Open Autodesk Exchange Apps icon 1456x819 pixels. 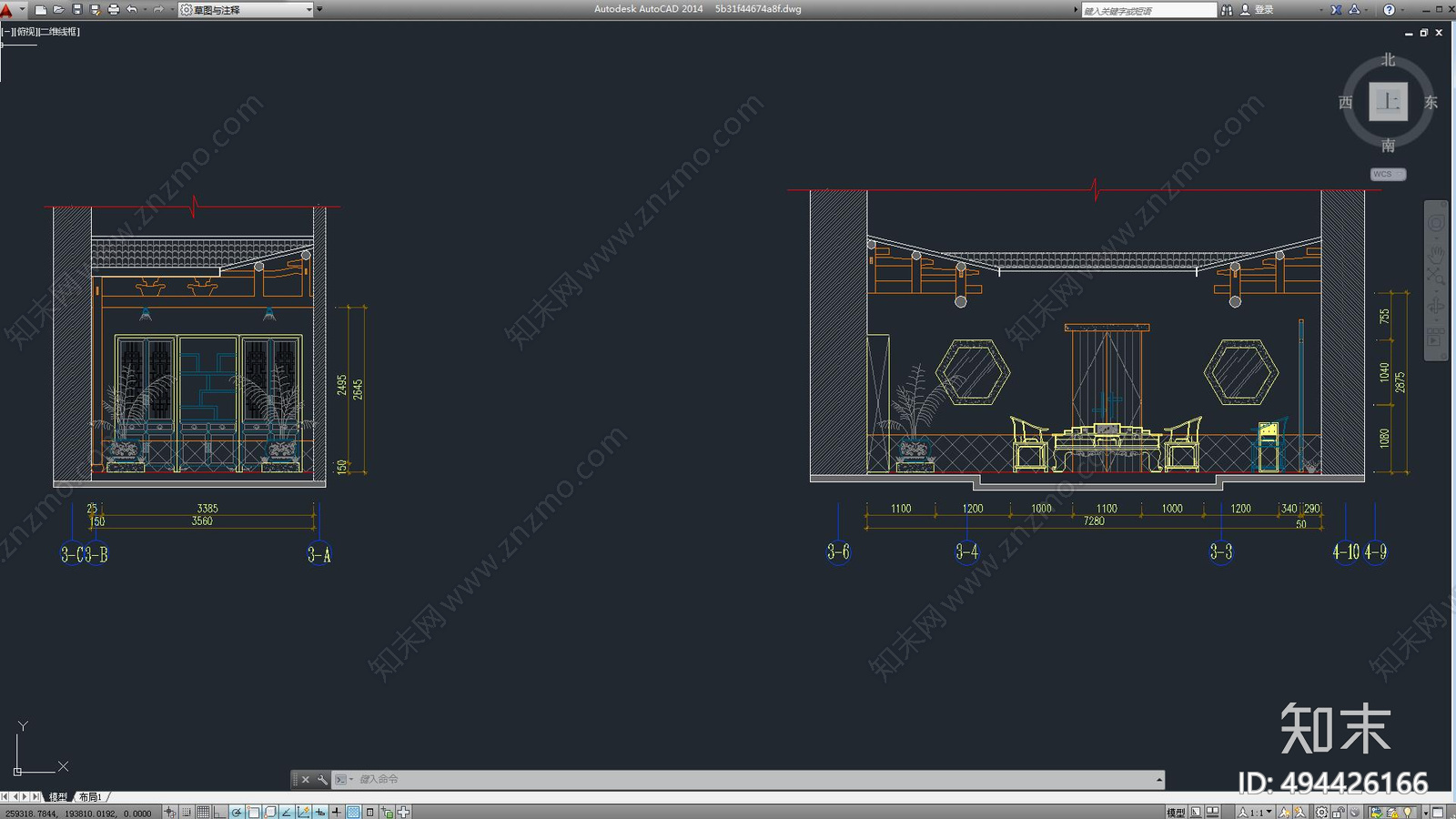coord(1336,10)
